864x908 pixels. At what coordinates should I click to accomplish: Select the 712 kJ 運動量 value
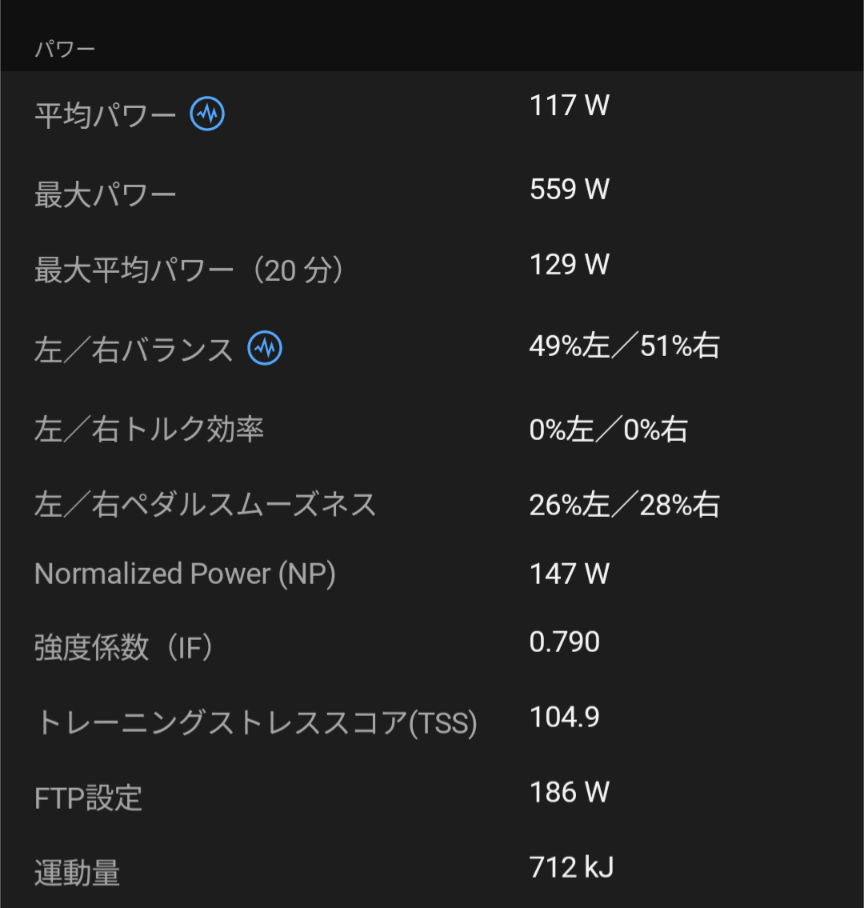point(571,867)
